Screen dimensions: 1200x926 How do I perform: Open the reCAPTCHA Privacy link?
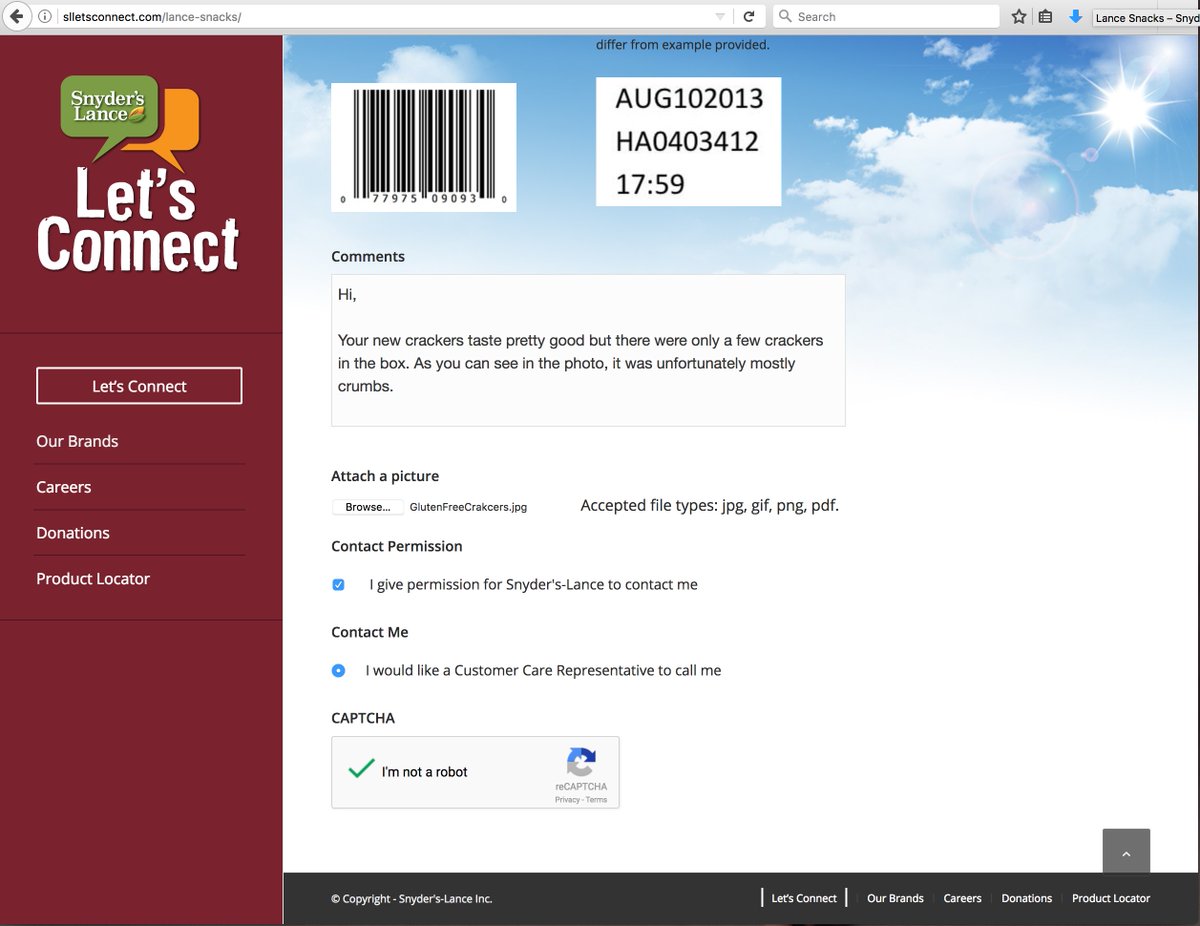tap(567, 800)
